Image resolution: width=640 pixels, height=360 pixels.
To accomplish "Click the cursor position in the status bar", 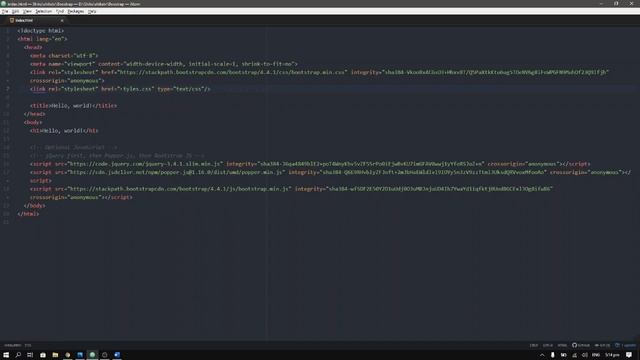I will (x=28, y=345).
